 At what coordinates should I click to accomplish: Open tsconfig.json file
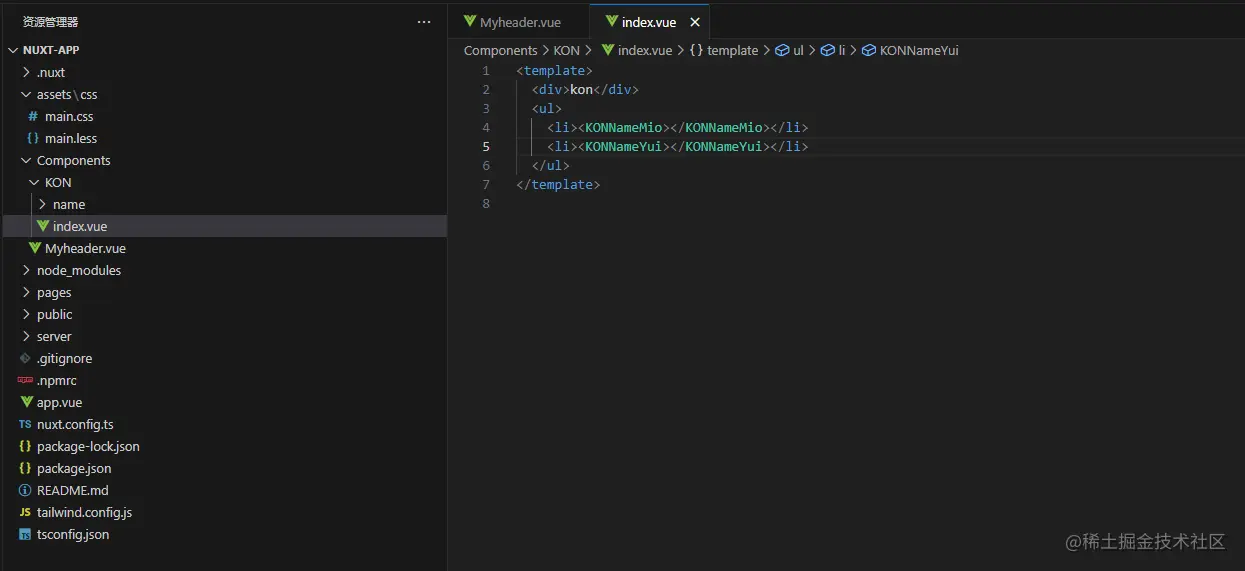point(73,534)
